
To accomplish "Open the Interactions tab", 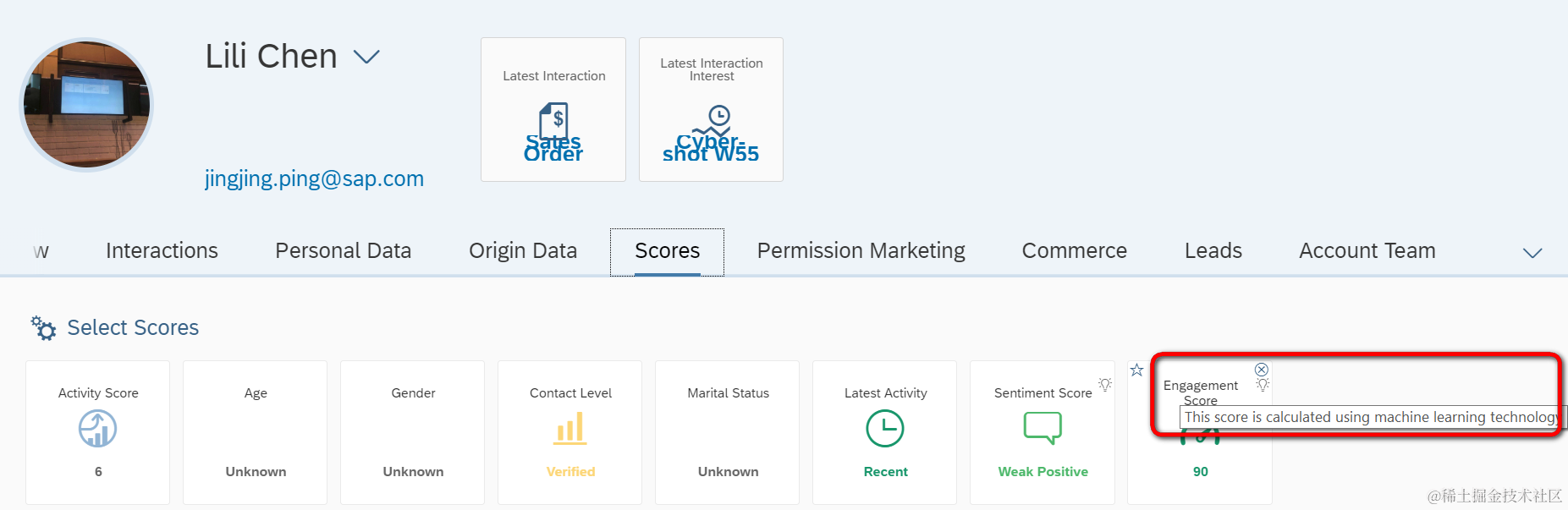I will click(162, 251).
